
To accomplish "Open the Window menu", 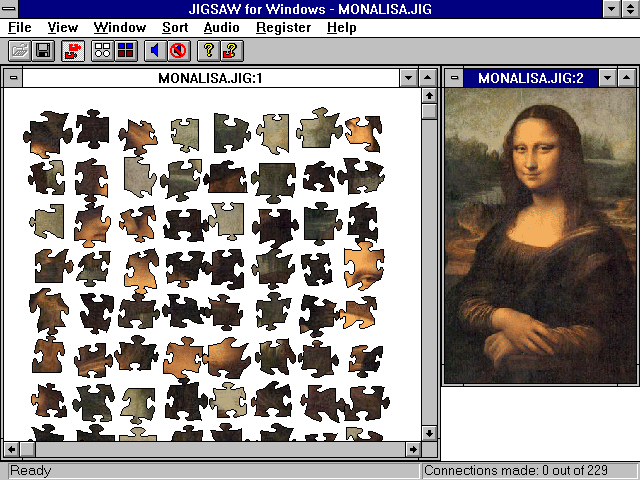I will tap(120, 28).
